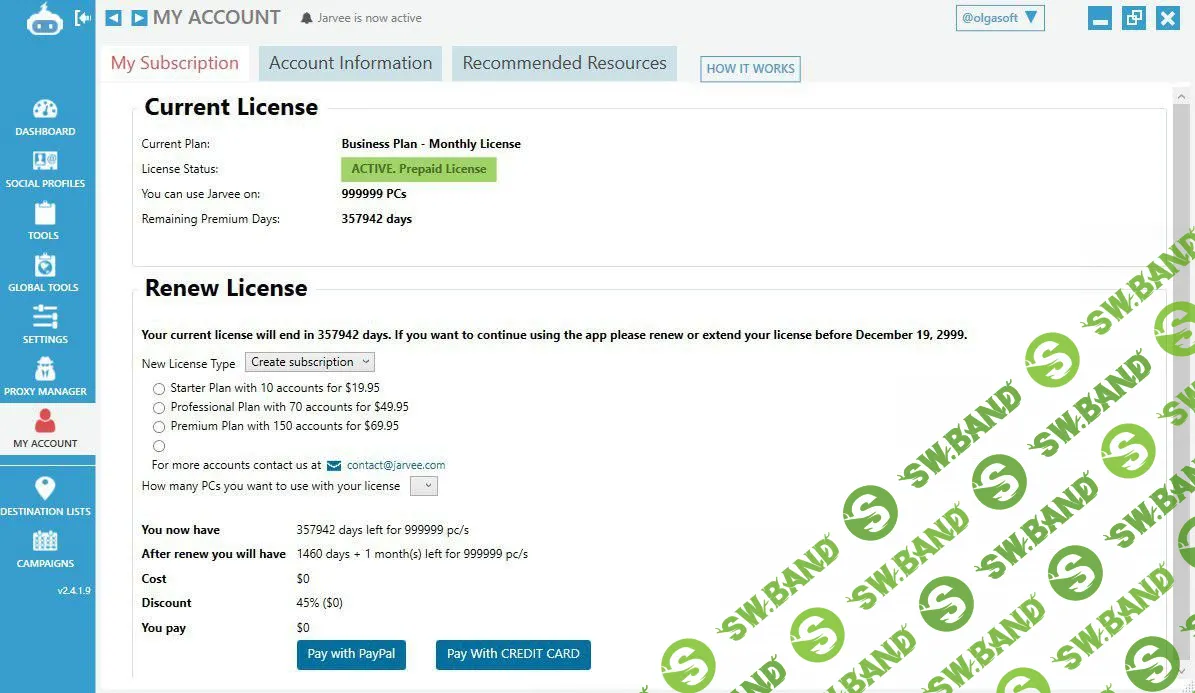1195x693 pixels.
Task: Click the navigate back arrow icon
Action: (x=114, y=18)
